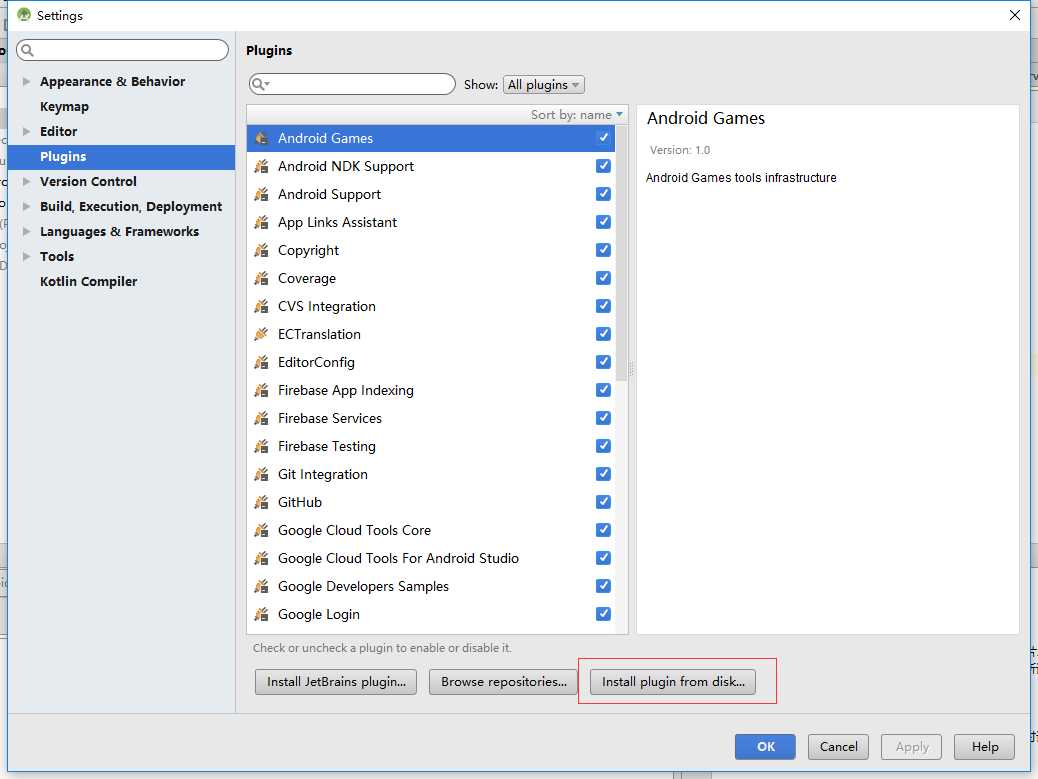The width and height of the screenshot is (1038, 779).
Task: Focus the settings search field
Action: pyautogui.click(x=122, y=50)
